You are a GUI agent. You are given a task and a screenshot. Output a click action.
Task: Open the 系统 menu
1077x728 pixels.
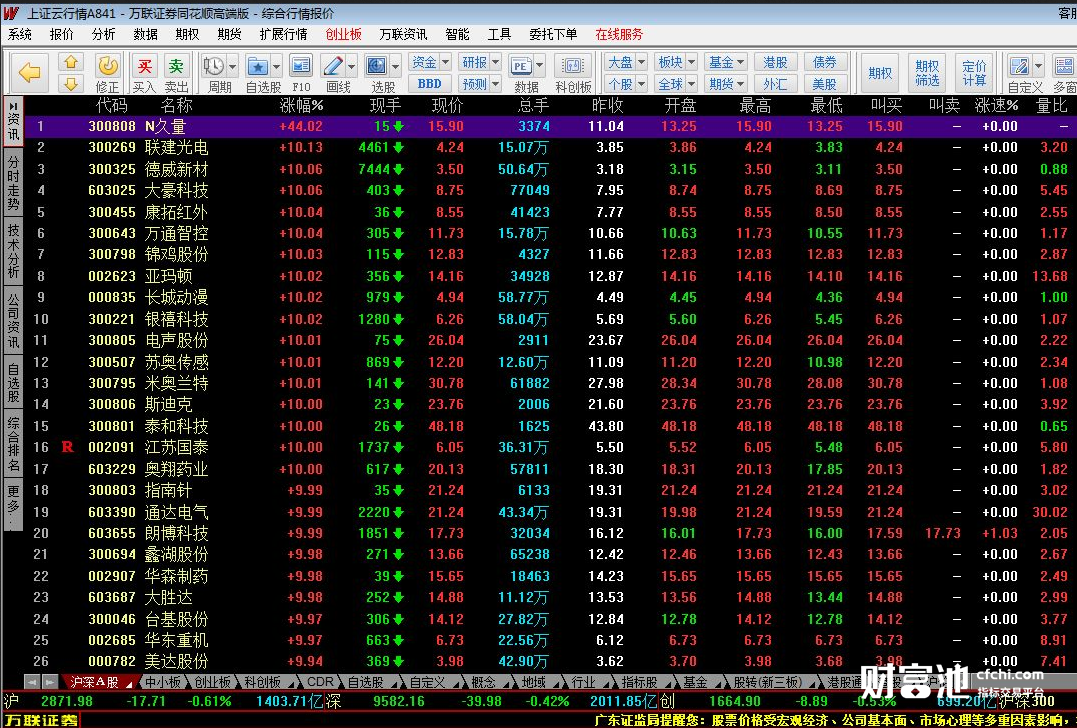click(x=20, y=34)
